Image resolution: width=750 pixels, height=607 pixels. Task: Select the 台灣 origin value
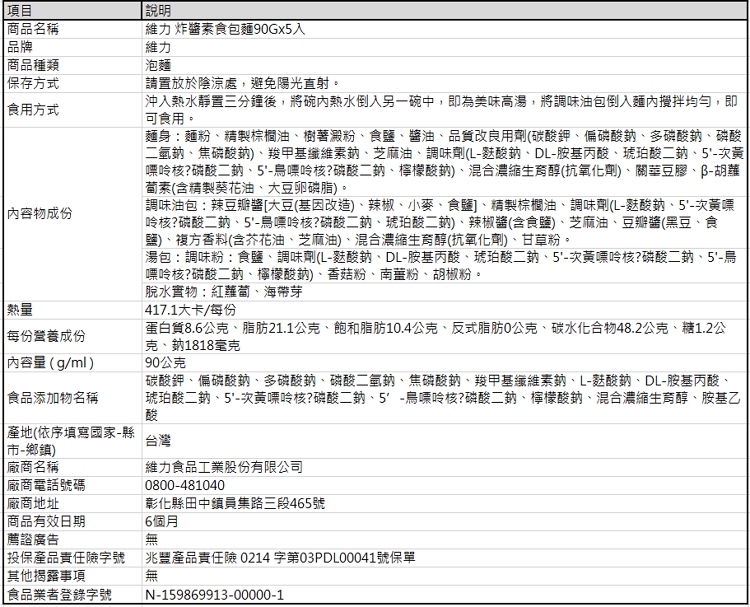pos(158,439)
